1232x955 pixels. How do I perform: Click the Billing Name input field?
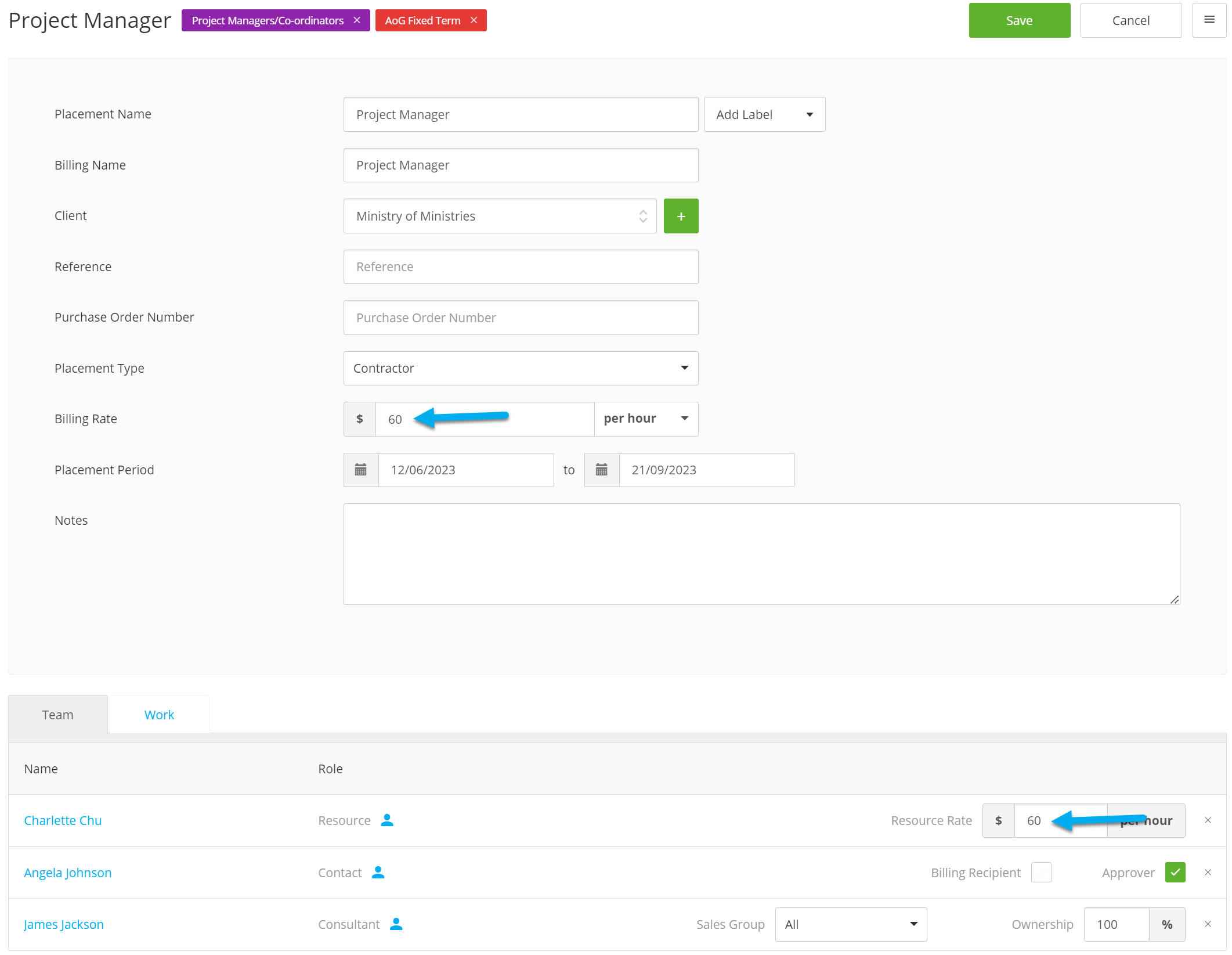pos(521,165)
